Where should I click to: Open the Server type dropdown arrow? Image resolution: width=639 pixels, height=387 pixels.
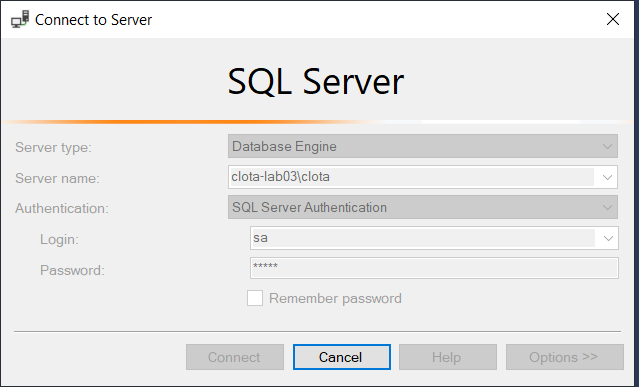(x=607, y=146)
